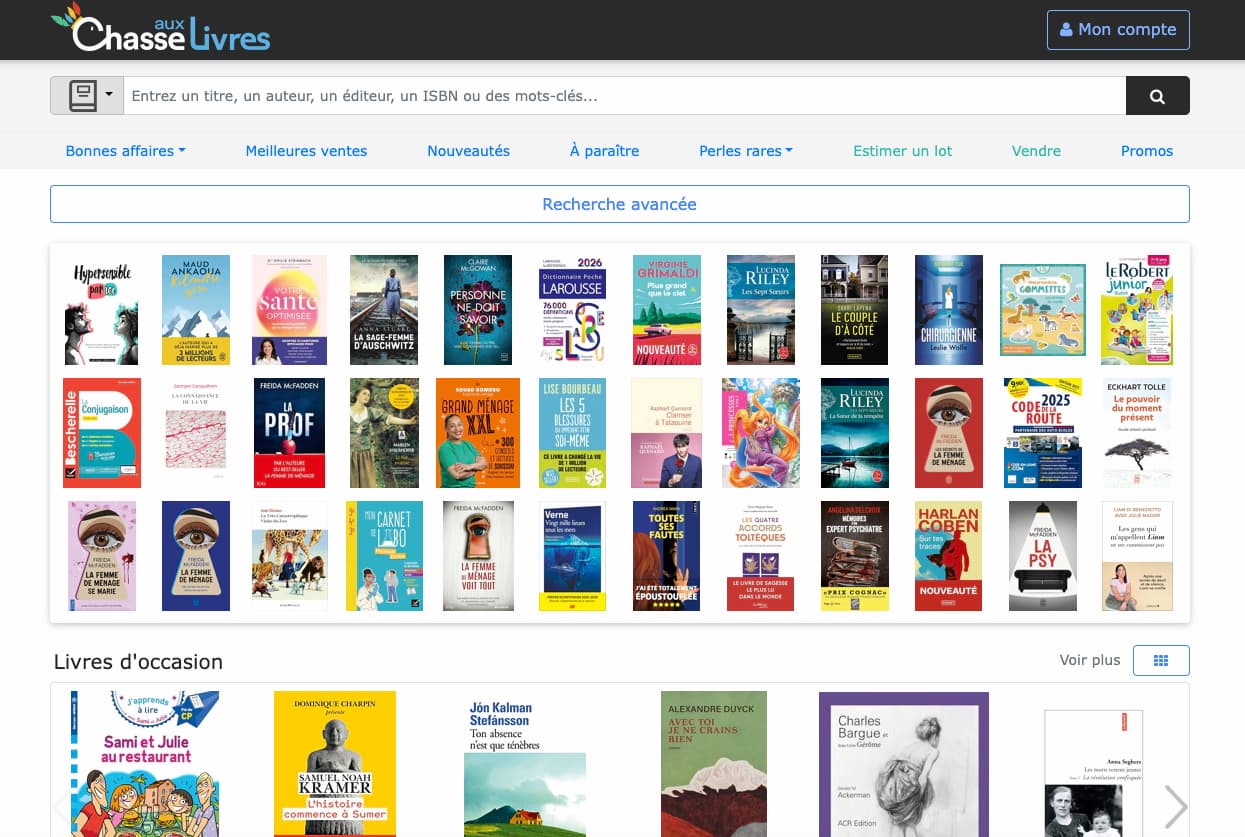
Task: Open La sage-femme d'Auschwitz cover
Action: click(x=384, y=310)
